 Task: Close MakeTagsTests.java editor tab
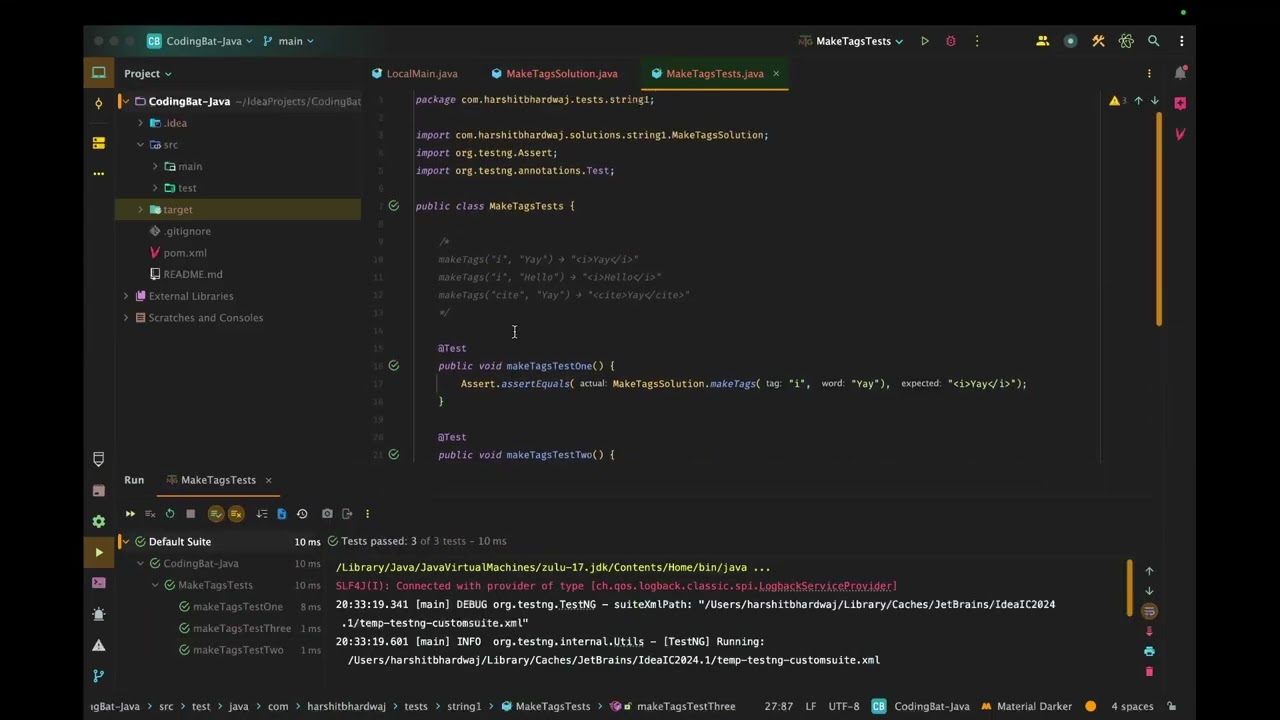tap(776, 73)
